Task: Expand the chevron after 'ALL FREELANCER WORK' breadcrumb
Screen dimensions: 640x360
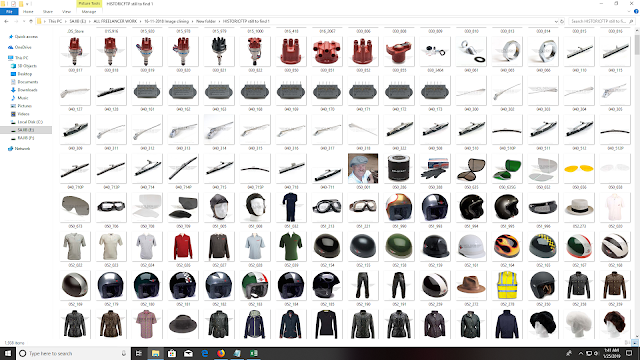Action: 141,21
